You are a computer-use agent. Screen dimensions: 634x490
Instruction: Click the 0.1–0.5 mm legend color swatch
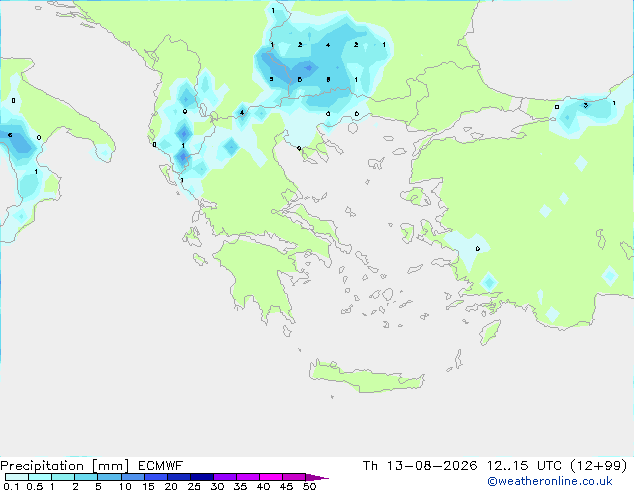[x=17, y=477]
